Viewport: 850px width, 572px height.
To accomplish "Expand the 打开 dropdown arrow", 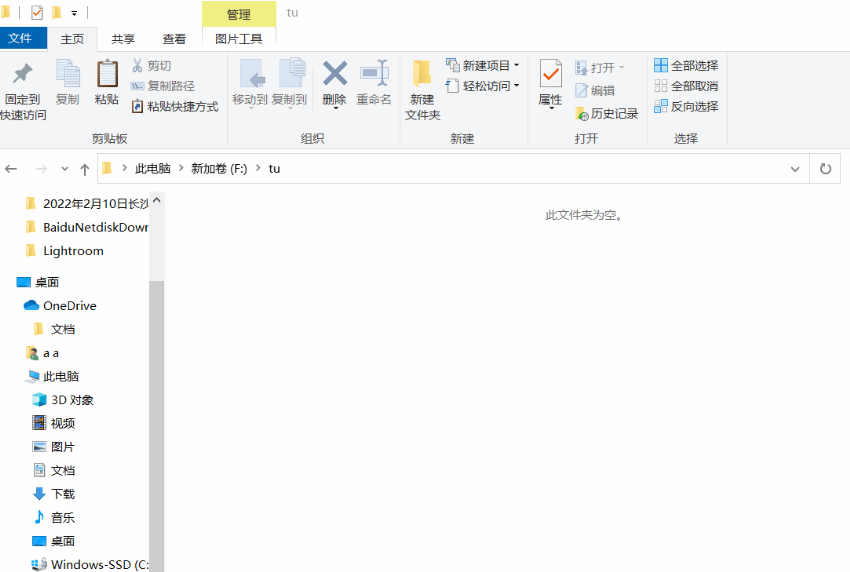I will point(621,67).
